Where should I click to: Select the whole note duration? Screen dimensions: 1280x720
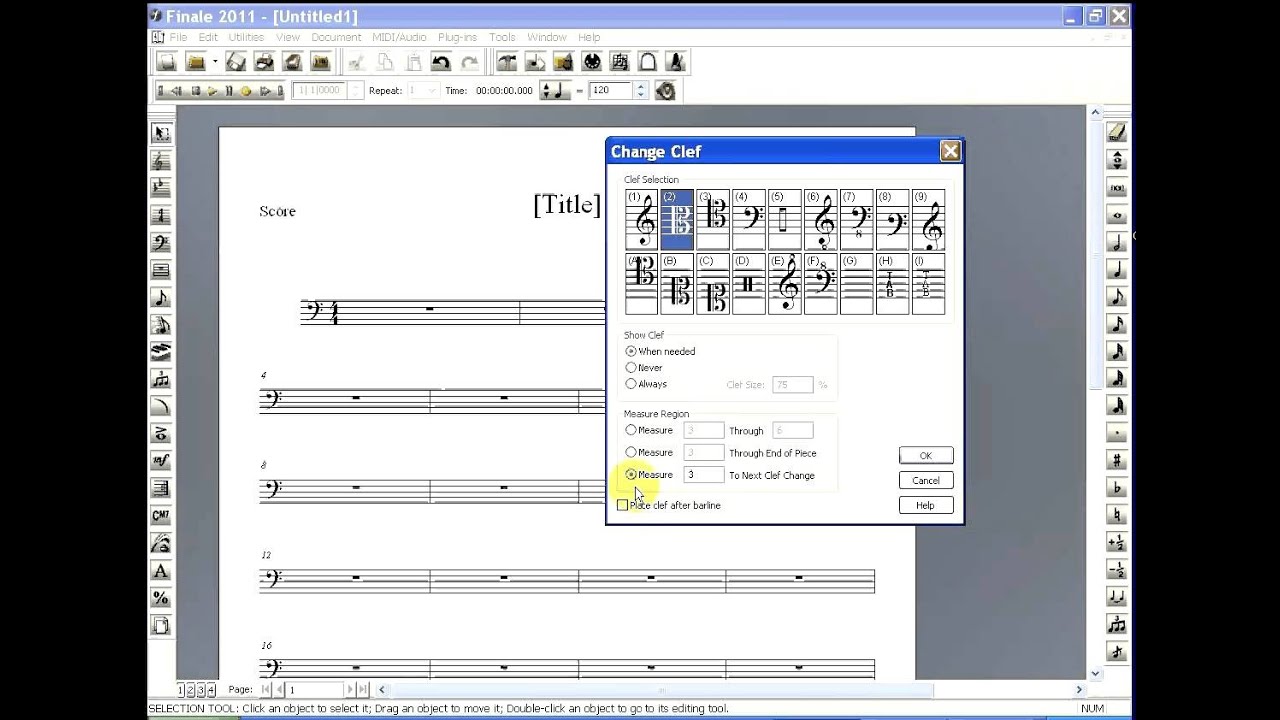click(x=1117, y=215)
